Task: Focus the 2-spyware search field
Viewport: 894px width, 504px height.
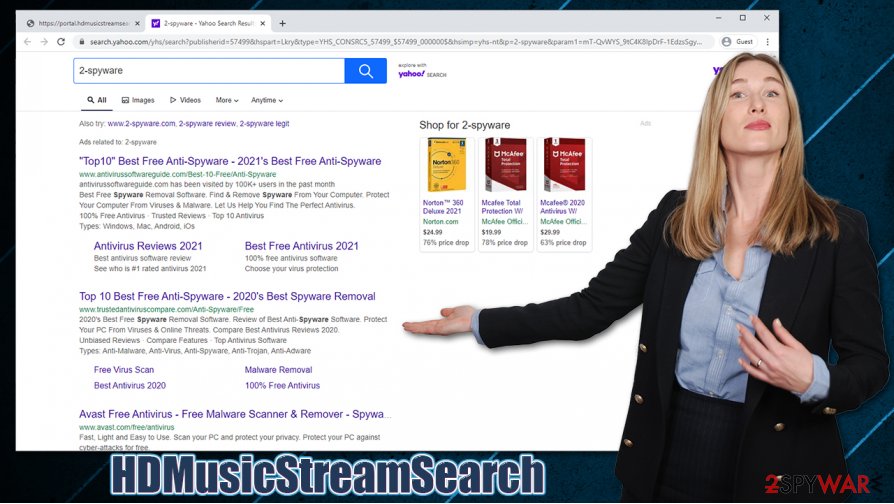Action: tap(209, 71)
